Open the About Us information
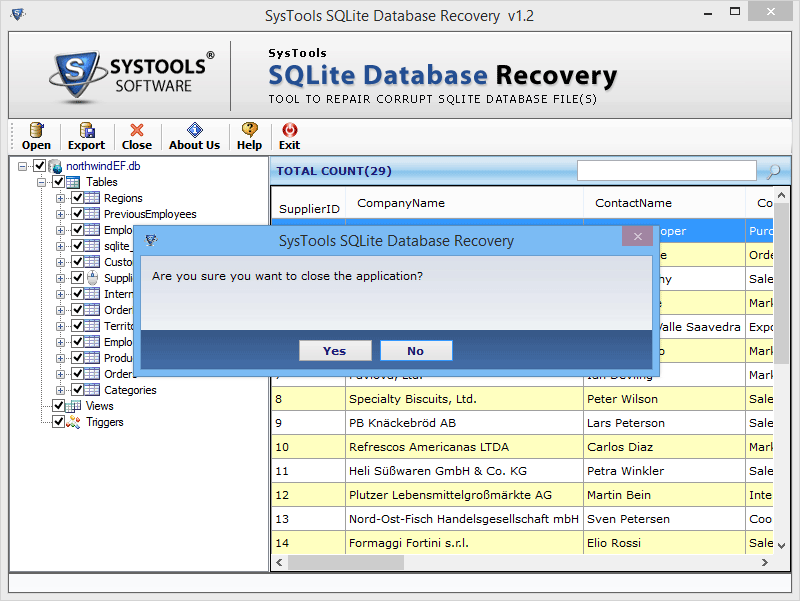 tap(194, 137)
